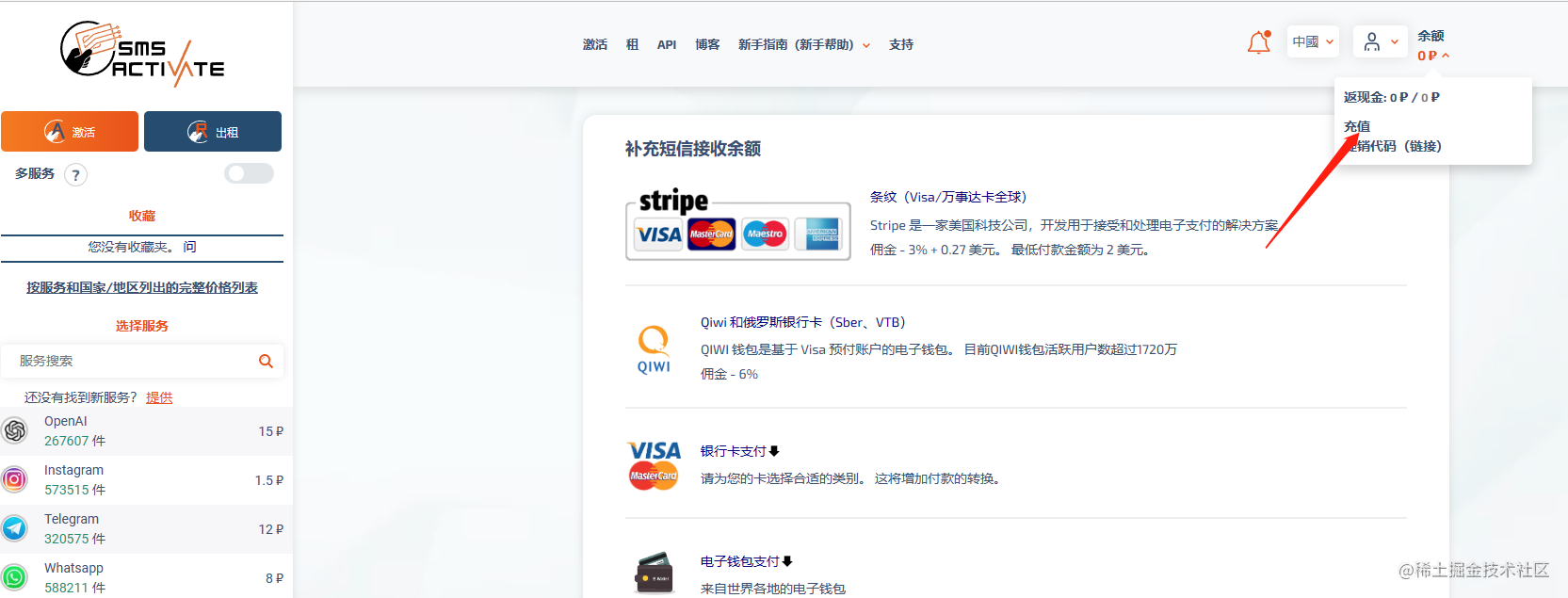Viewport: 1568px width, 598px height.
Task: Open the 博客 nav item
Action: [707, 44]
